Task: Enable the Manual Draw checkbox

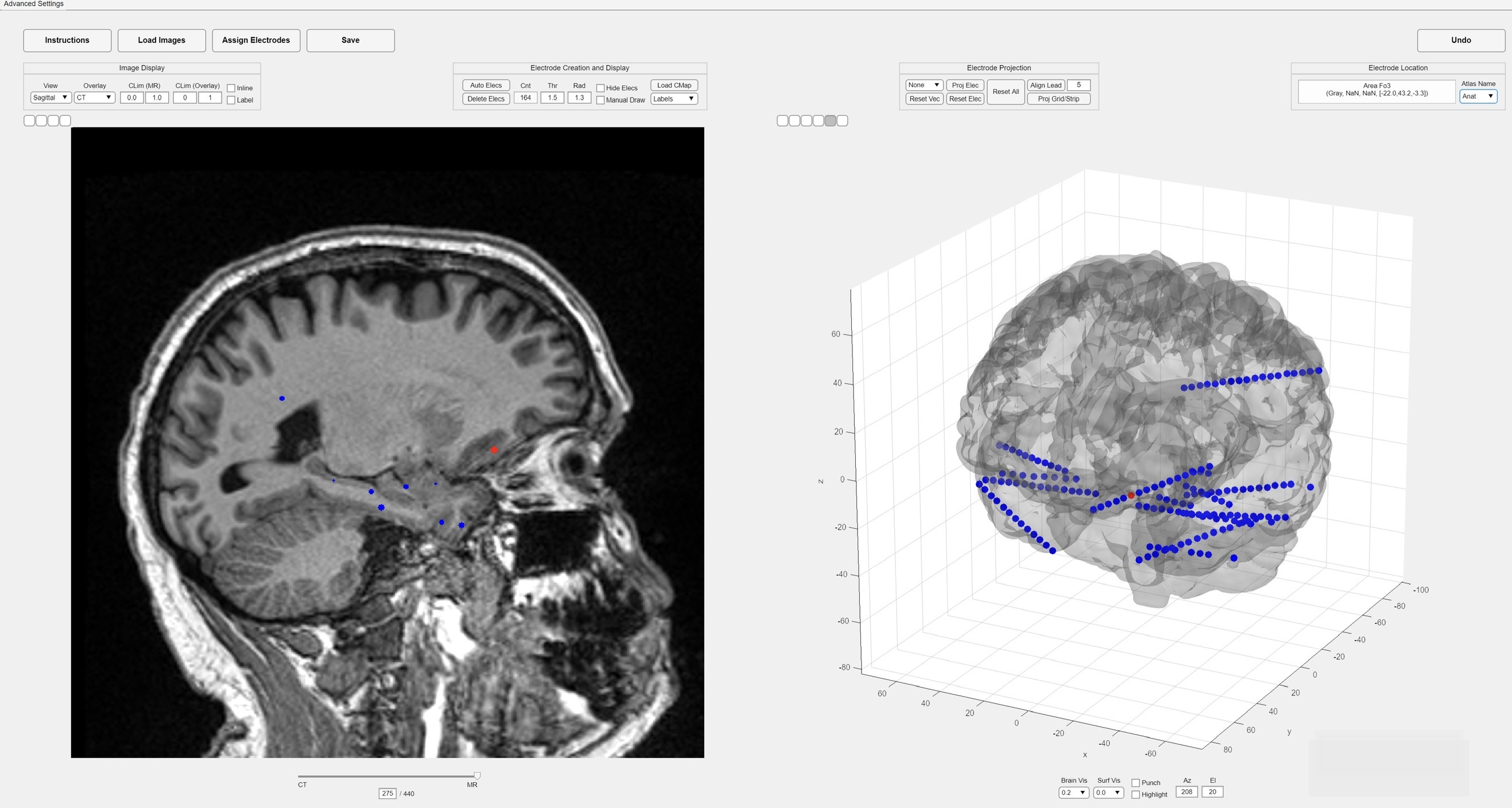Action: tap(600, 100)
